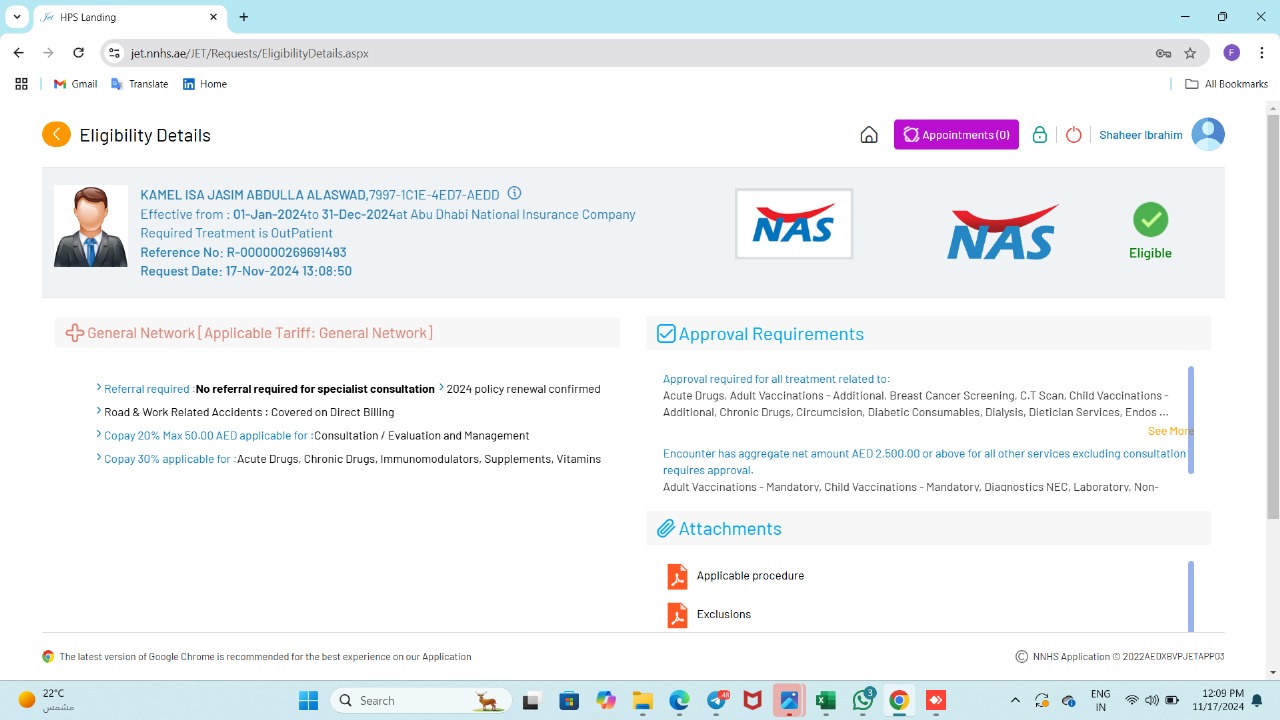Open the notification bell in the taskbar
Image resolution: width=1280 pixels, height=720 pixels.
(x=1257, y=700)
